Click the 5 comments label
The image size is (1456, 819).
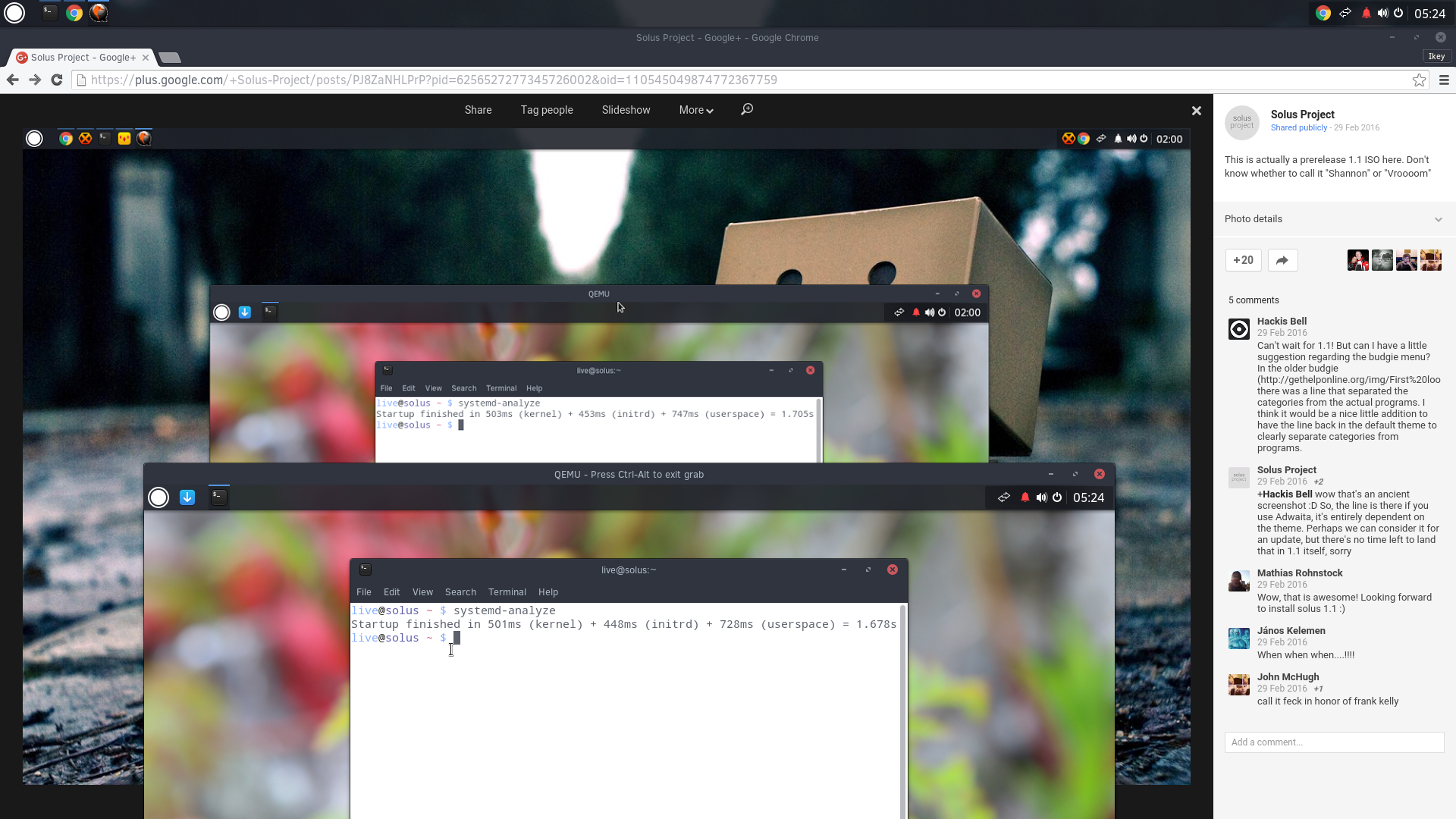tap(1254, 300)
